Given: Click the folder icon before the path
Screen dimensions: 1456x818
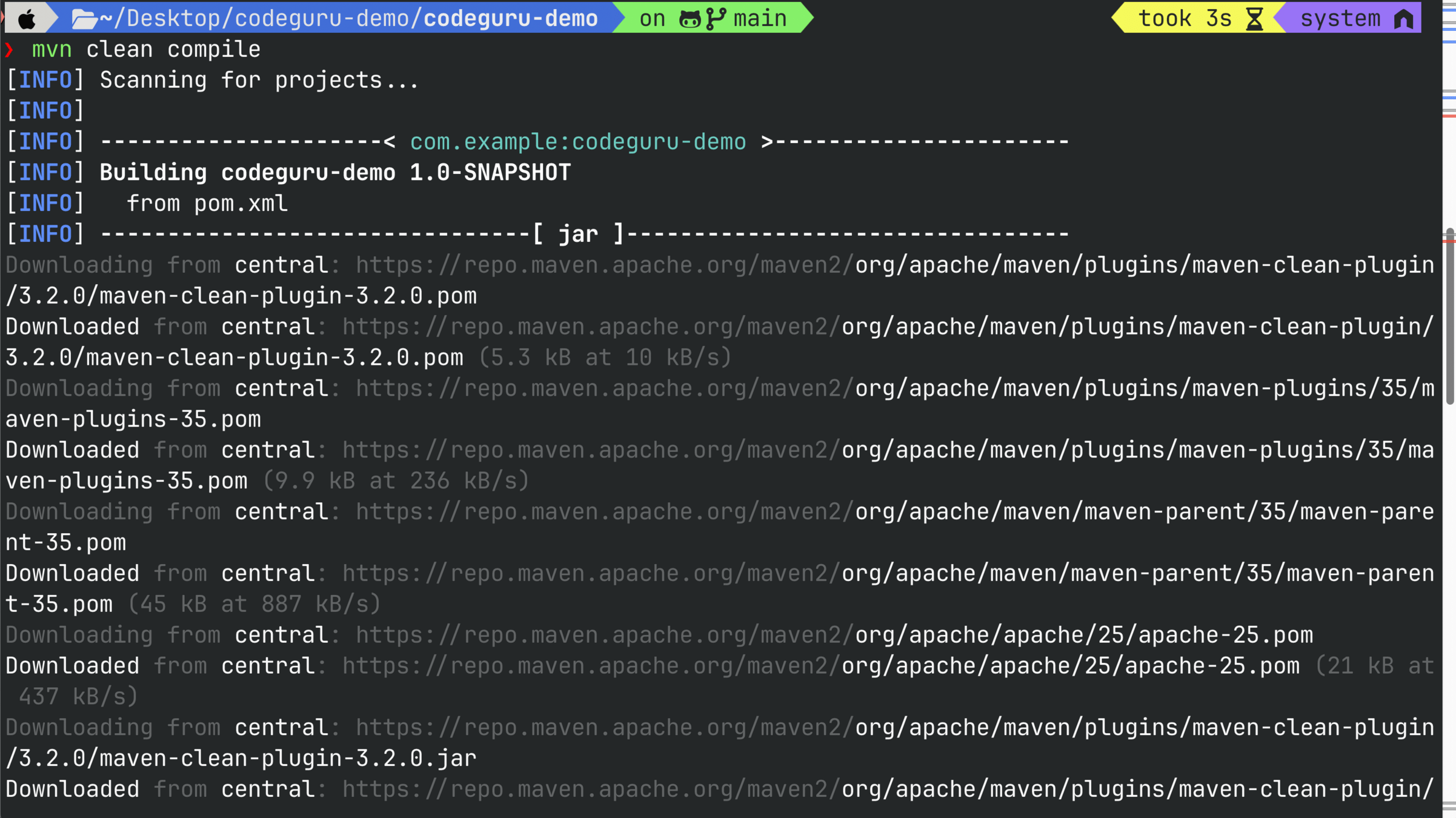Looking at the screenshot, I should [84, 19].
